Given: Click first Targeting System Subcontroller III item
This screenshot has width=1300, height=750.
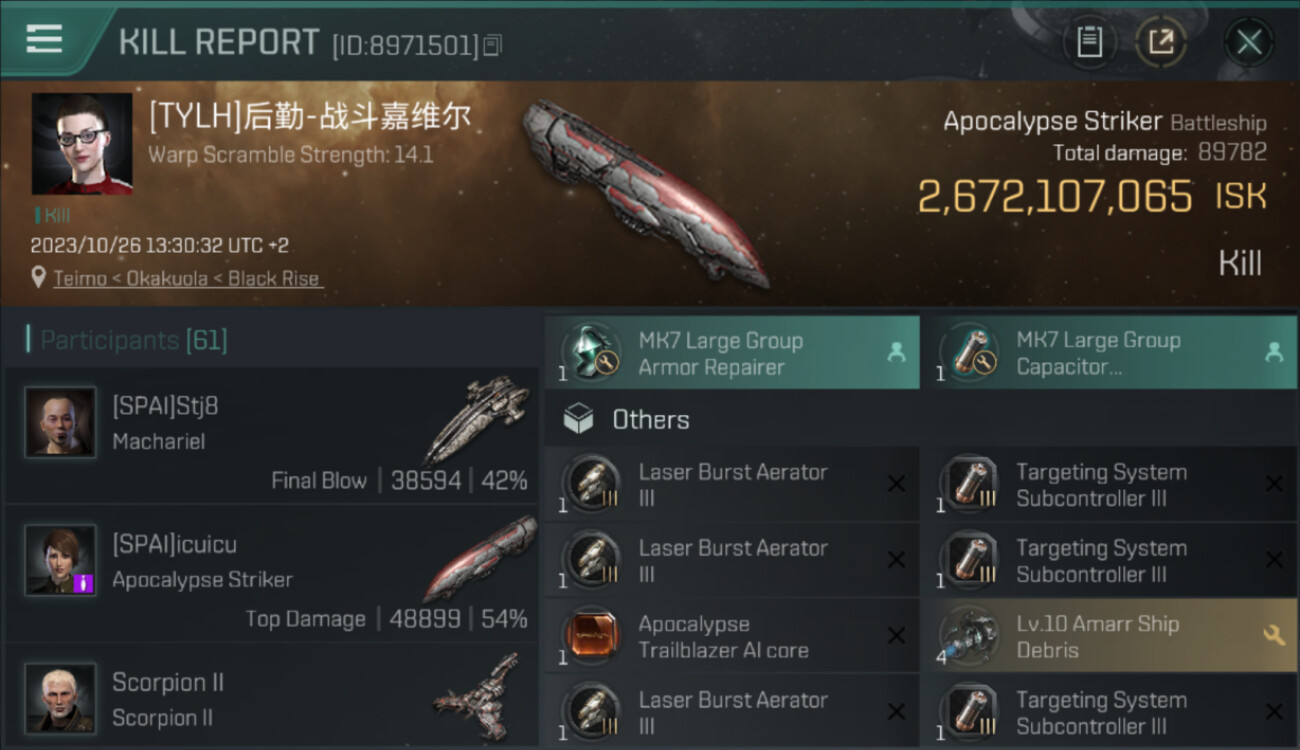Looking at the screenshot, I should (x=1109, y=485).
